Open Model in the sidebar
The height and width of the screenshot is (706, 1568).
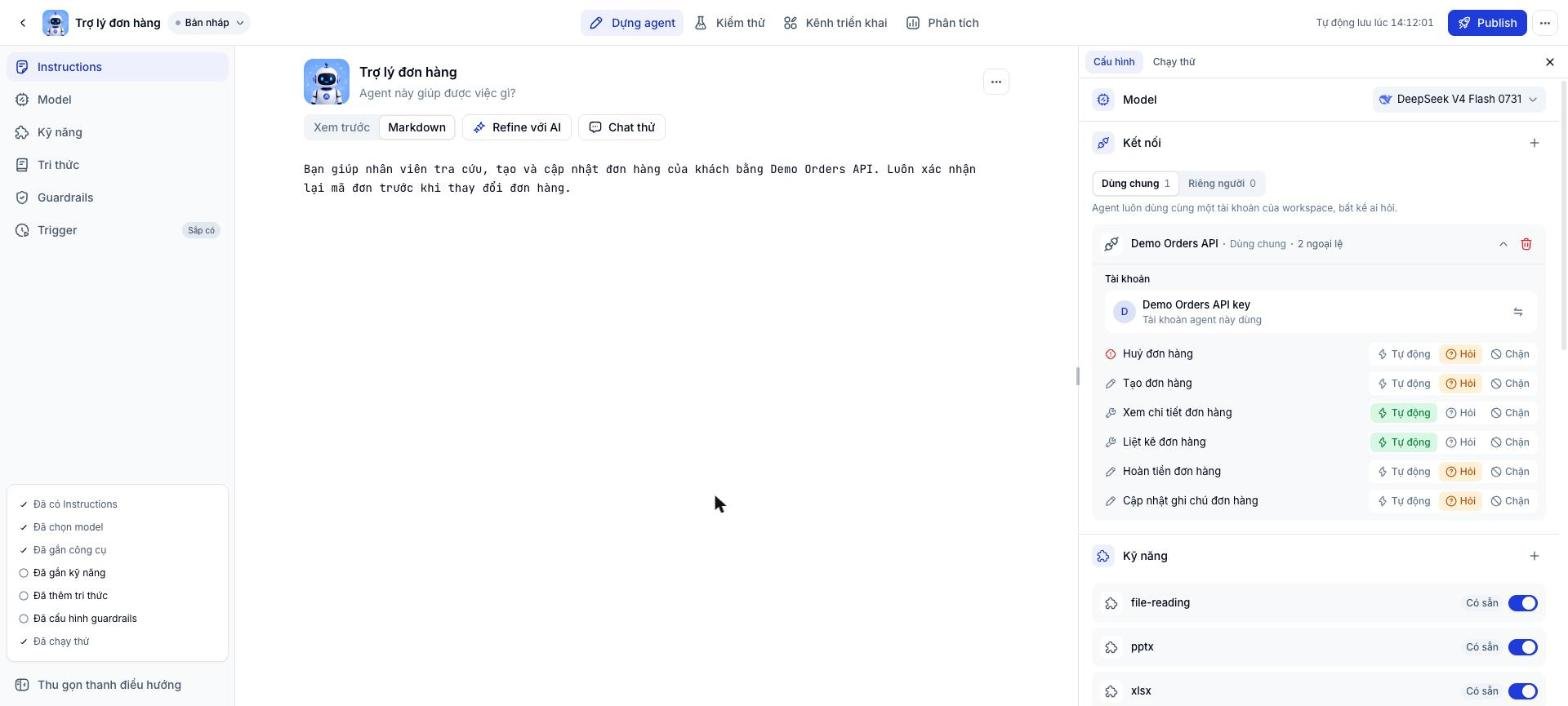click(117, 100)
